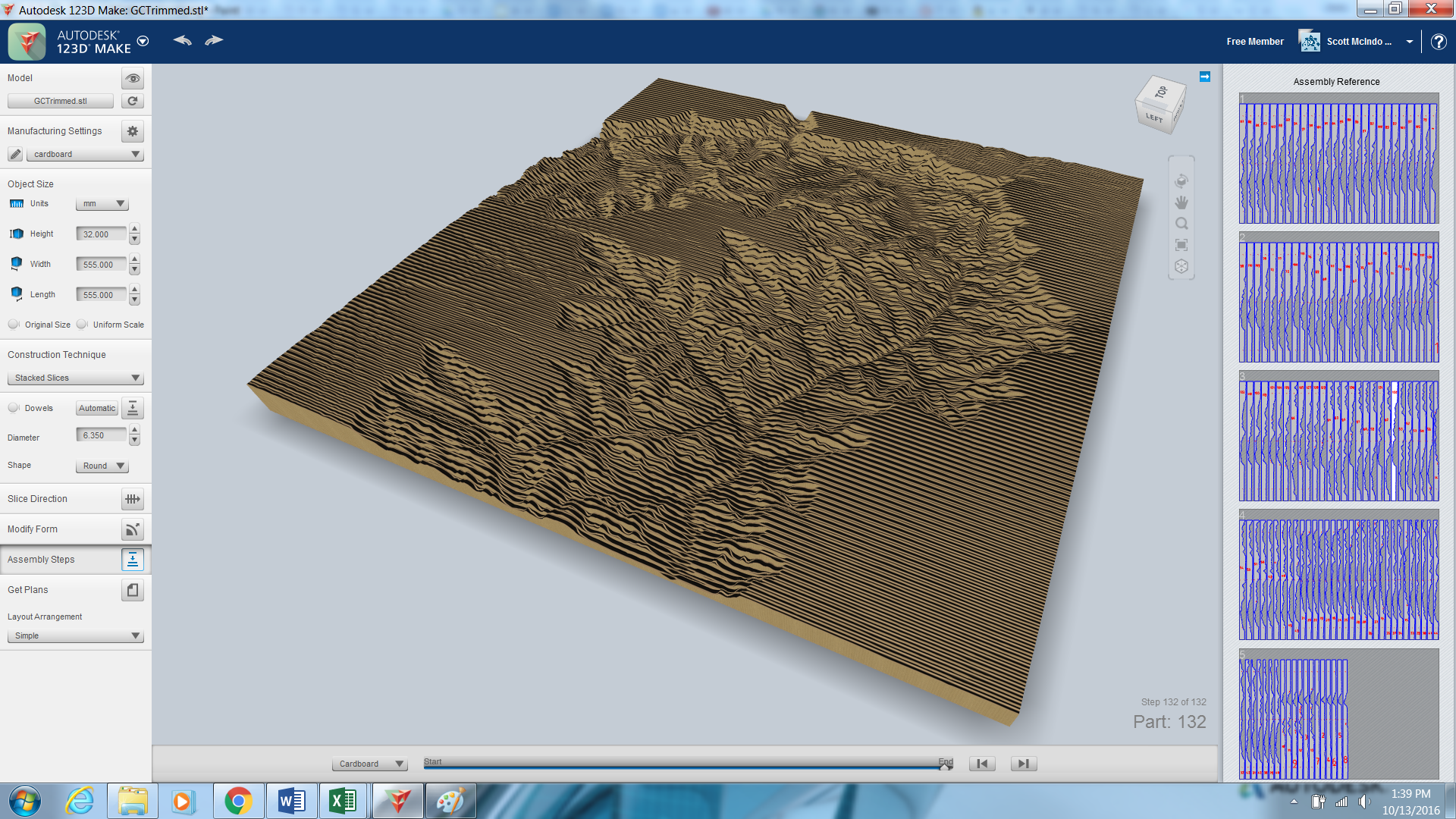Select the Get Plans section
Image resolution: width=1456 pixels, height=819 pixels.
click(76, 590)
